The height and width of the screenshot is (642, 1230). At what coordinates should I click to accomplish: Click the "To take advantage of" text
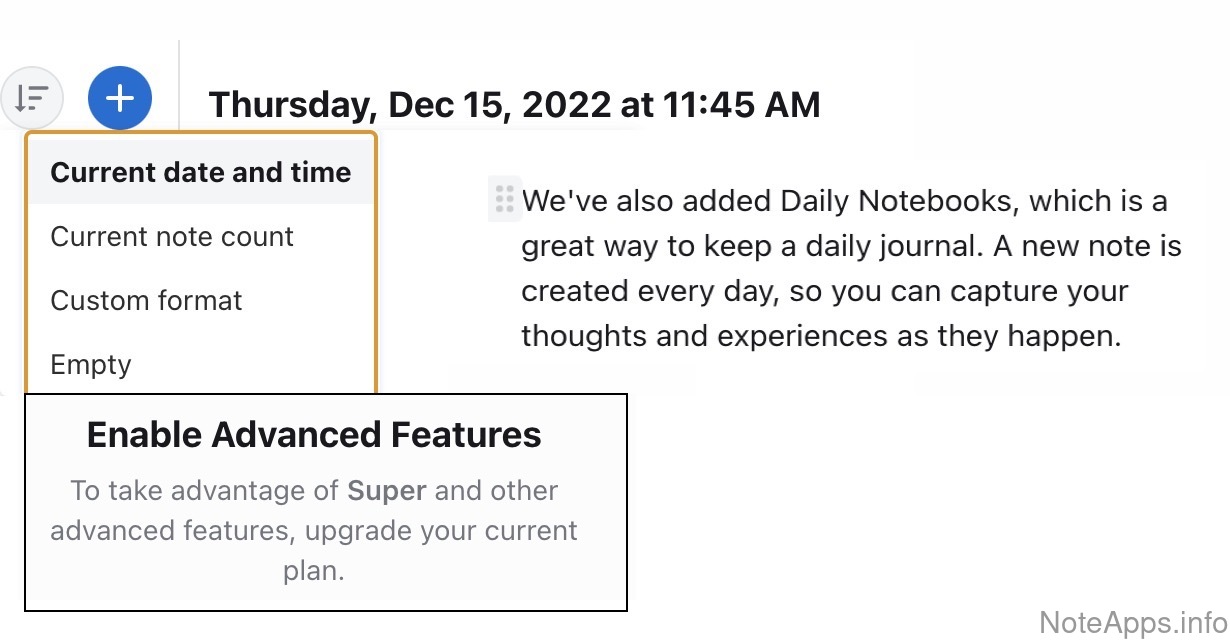point(190,491)
